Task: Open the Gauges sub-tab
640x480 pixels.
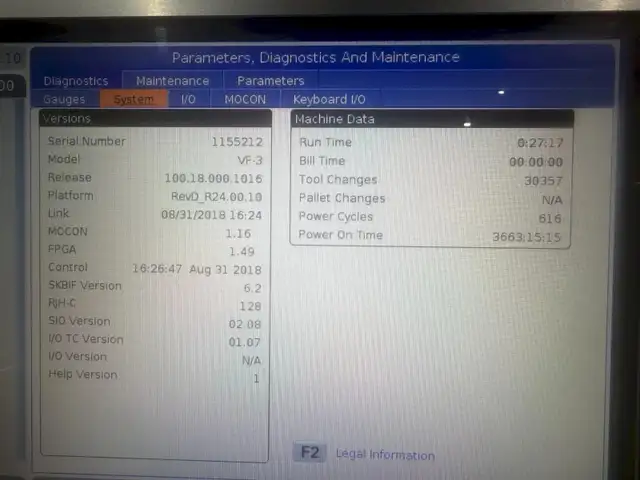Action: 64,99
